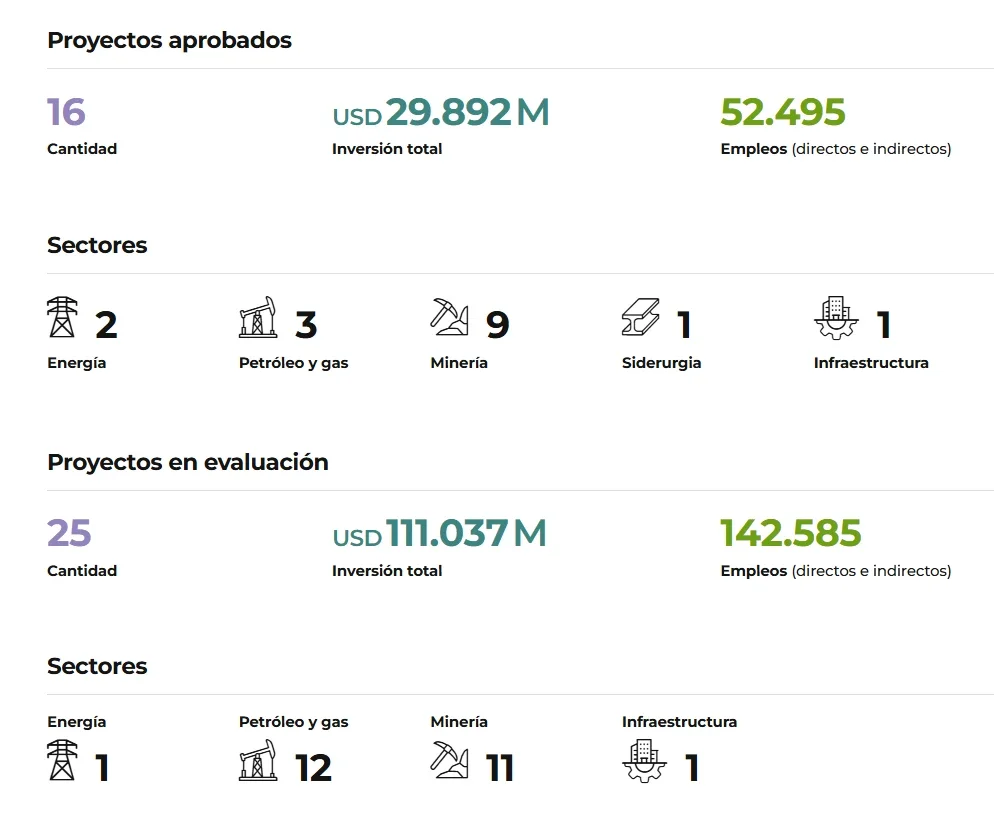Click the Energía tower icon under approved projects
994x815 pixels.
pos(62,317)
